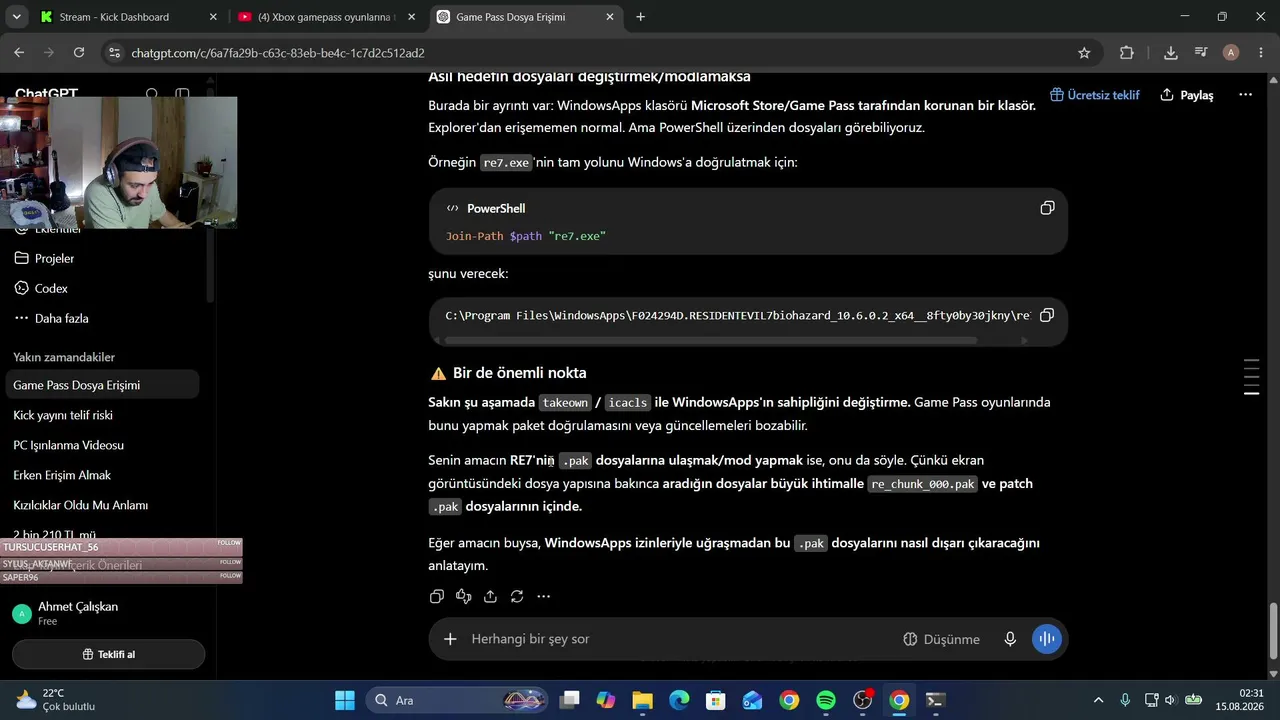Image resolution: width=1280 pixels, height=720 pixels.
Task: Show hidden system tray icons
Action: click(x=1099, y=700)
